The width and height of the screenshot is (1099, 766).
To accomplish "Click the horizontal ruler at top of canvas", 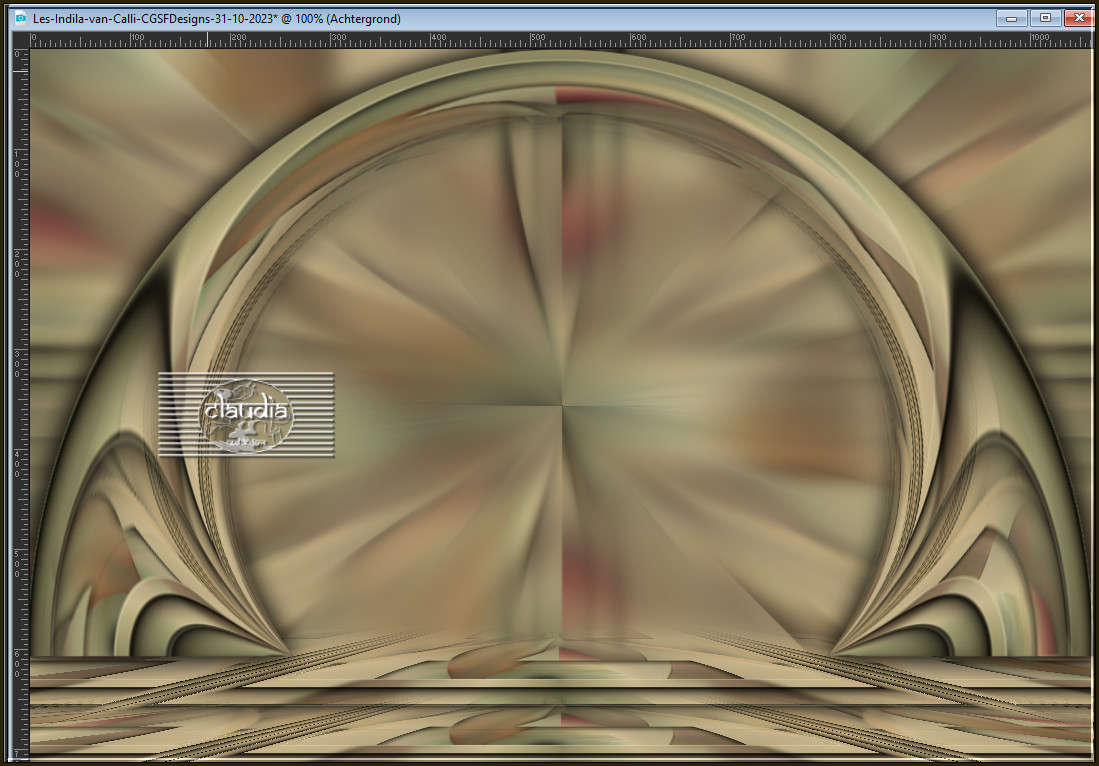I will (561, 40).
